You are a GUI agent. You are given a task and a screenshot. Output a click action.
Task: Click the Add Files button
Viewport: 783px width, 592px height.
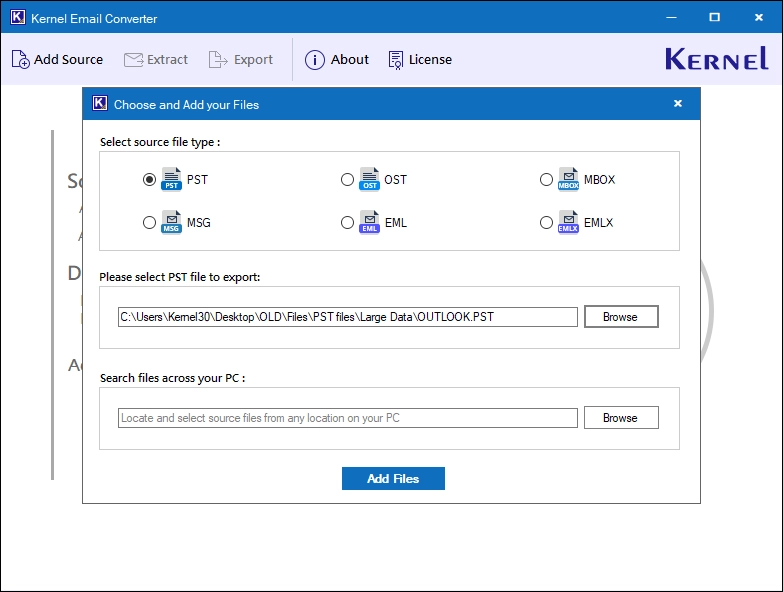click(393, 479)
